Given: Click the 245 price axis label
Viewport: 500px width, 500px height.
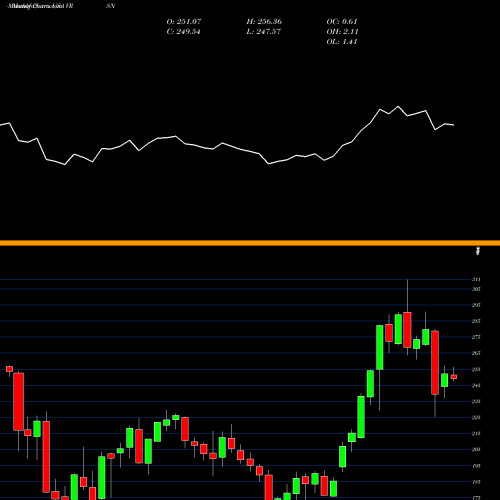Looking at the screenshot, I should pos(476,385).
